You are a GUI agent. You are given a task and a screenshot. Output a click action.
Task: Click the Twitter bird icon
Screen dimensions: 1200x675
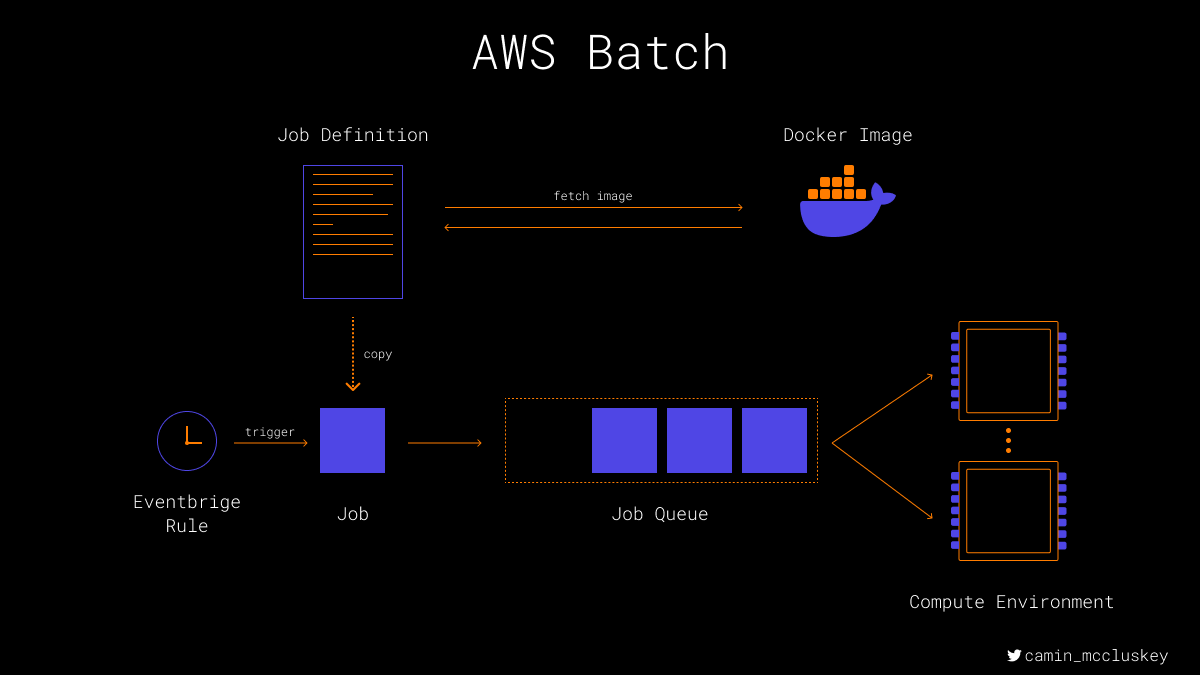[1014, 656]
